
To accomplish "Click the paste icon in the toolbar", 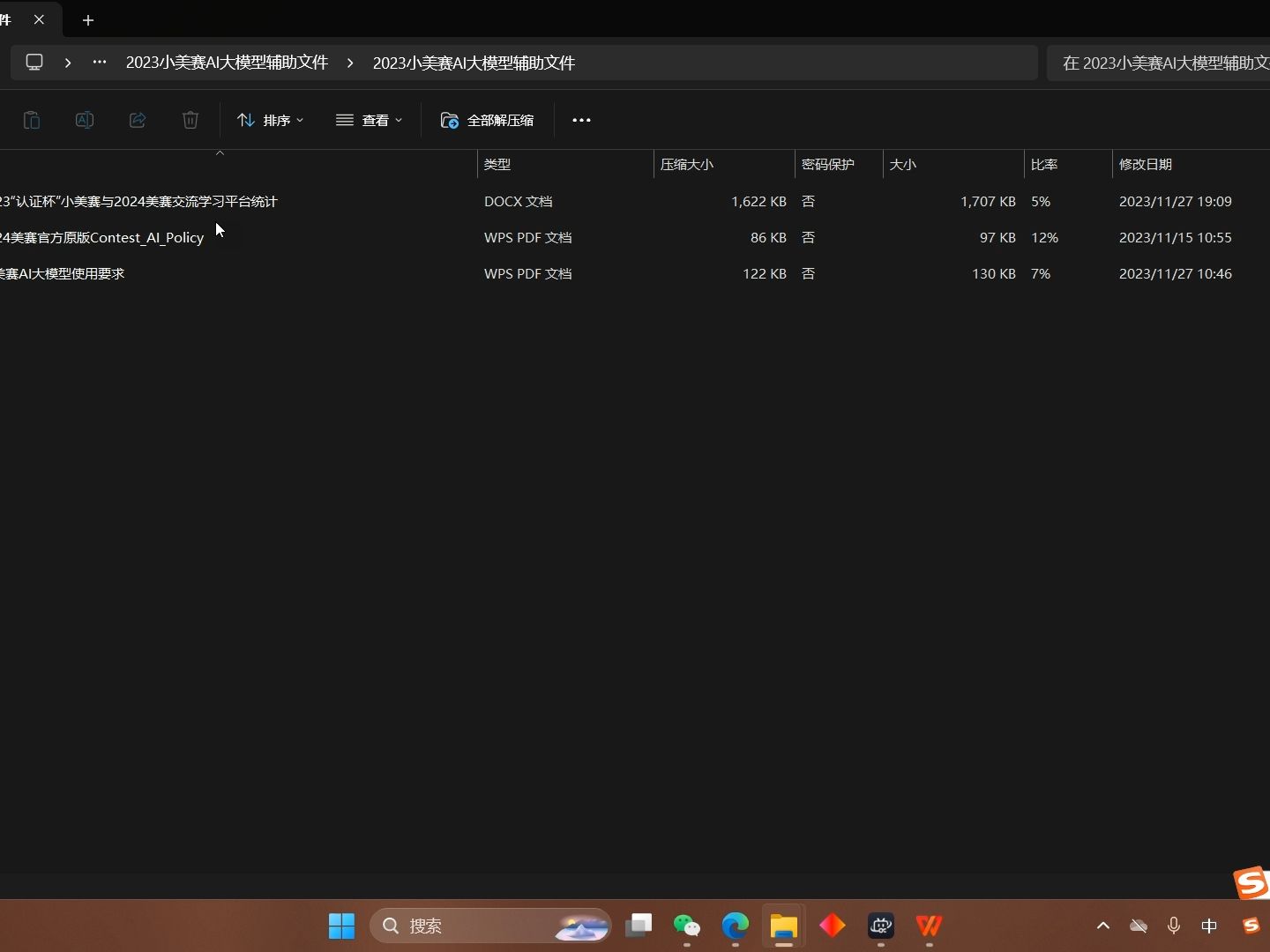I will (x=32, y=120).
